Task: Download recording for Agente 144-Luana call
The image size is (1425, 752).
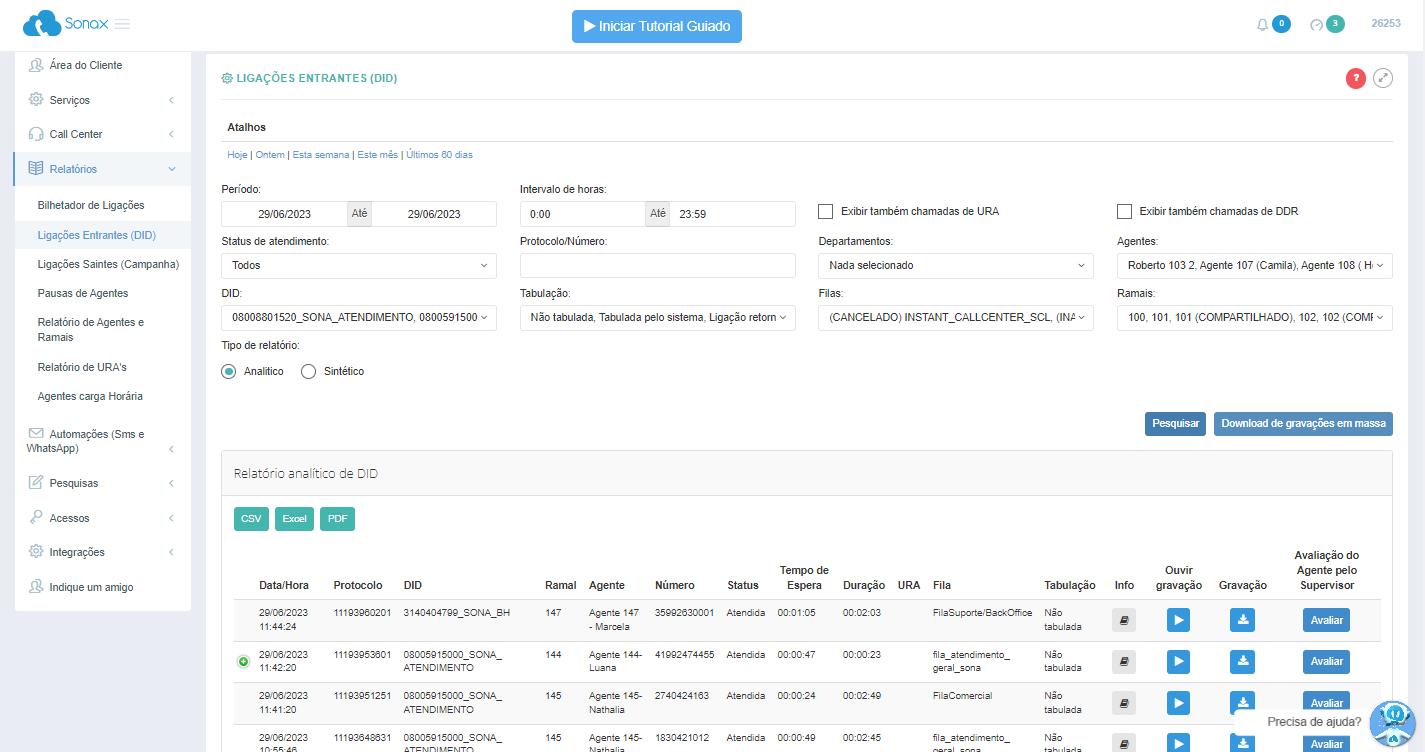Action: pyautogui.click(x=1242, y=661)
